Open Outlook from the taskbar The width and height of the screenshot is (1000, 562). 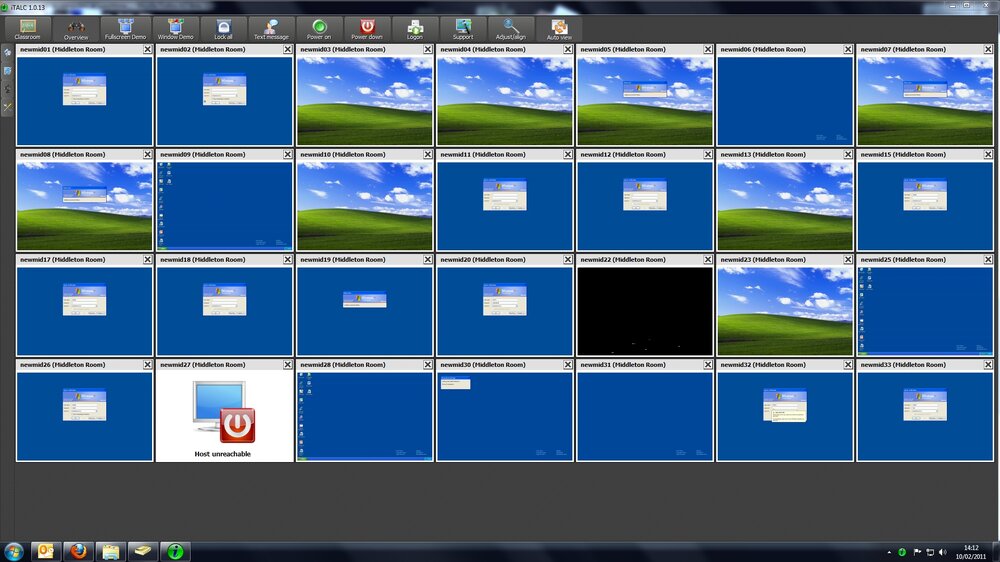(46, 551)
